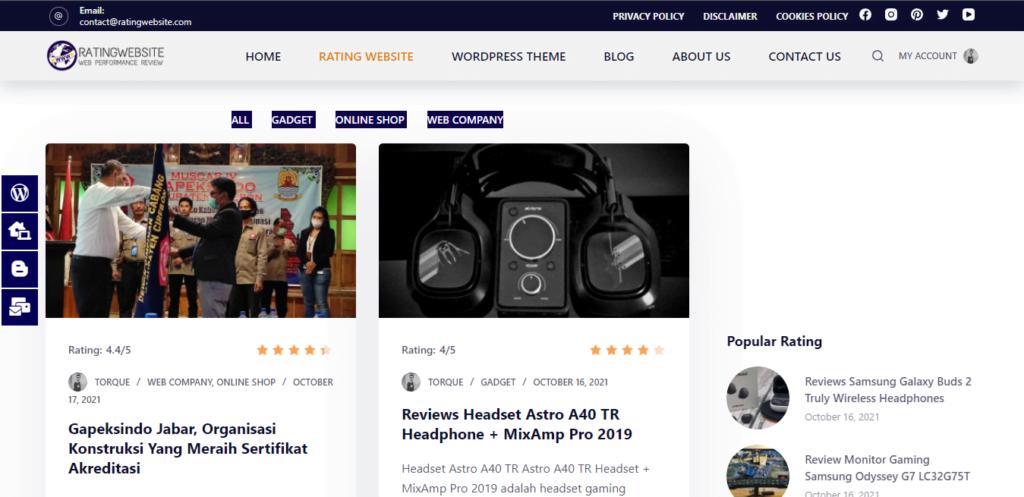Click the house and screen sidebar icon
The image size is (1024, 497).
(20, 231)
